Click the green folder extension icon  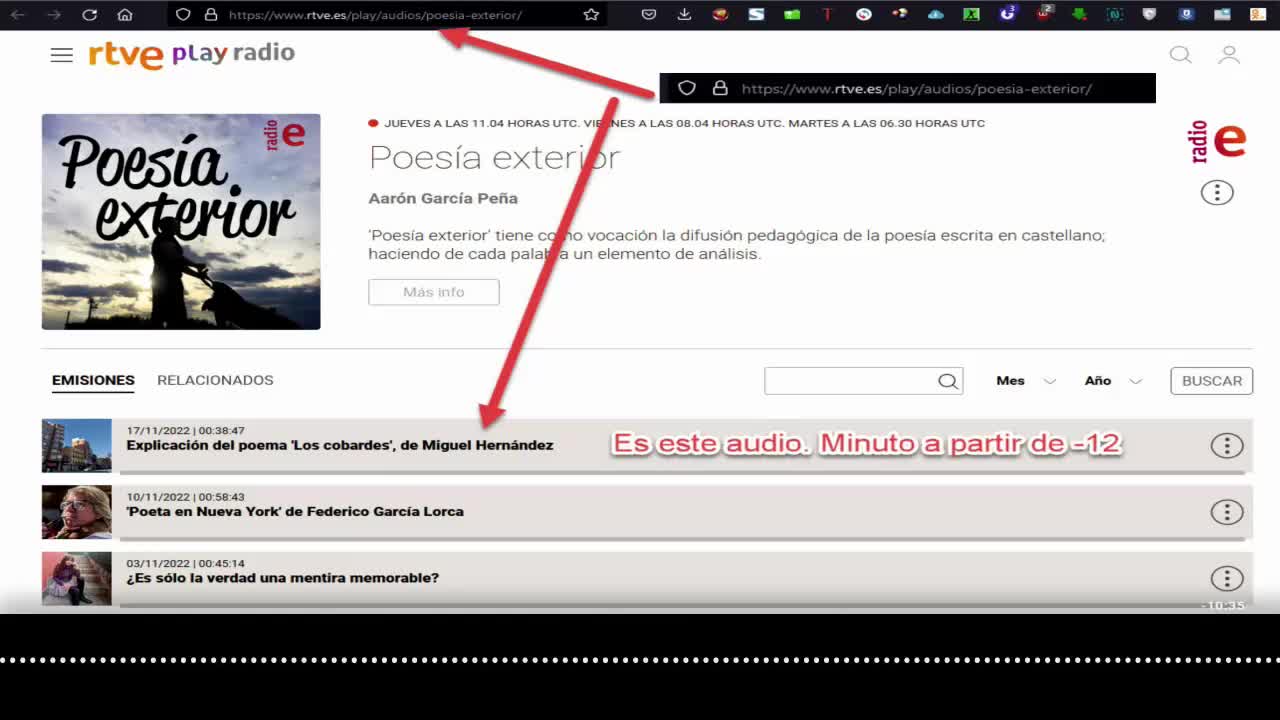point(792,15)
